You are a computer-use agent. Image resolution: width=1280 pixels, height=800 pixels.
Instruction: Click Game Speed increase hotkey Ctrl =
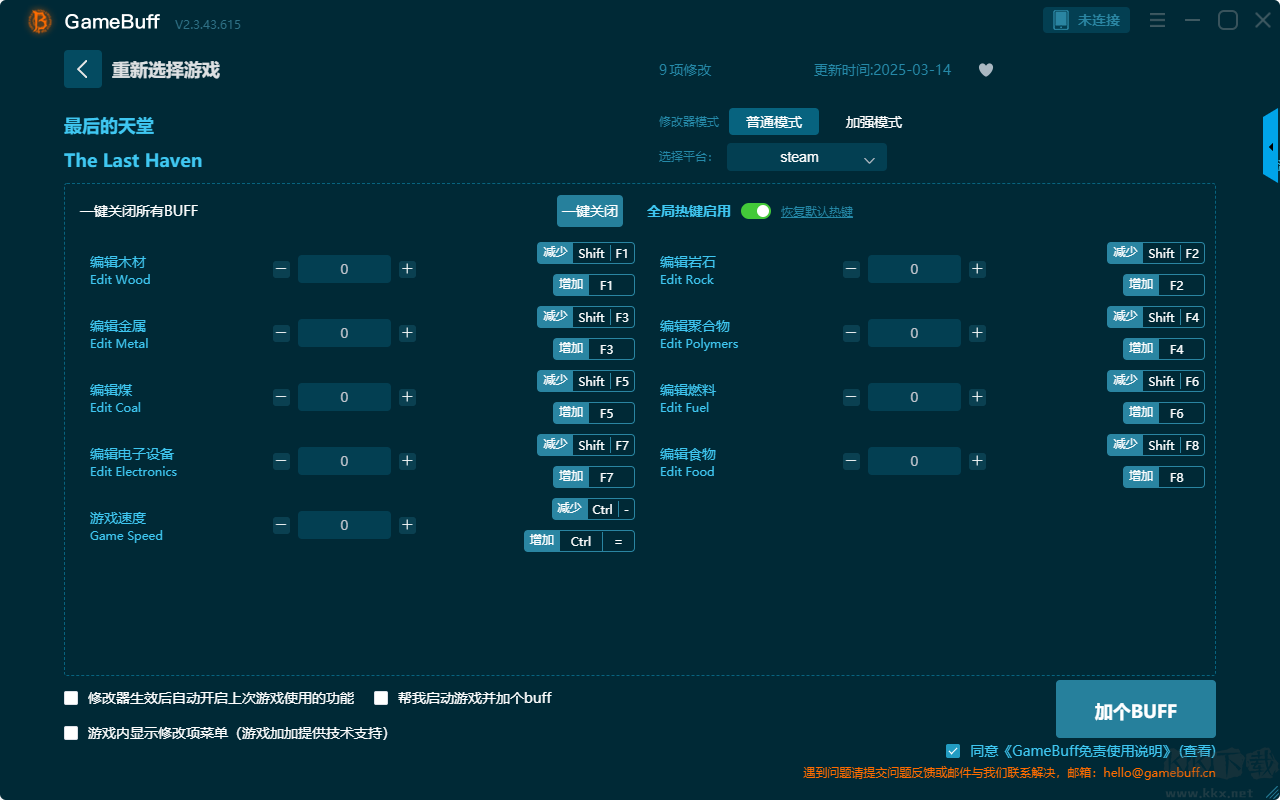(x=579, y=541)
